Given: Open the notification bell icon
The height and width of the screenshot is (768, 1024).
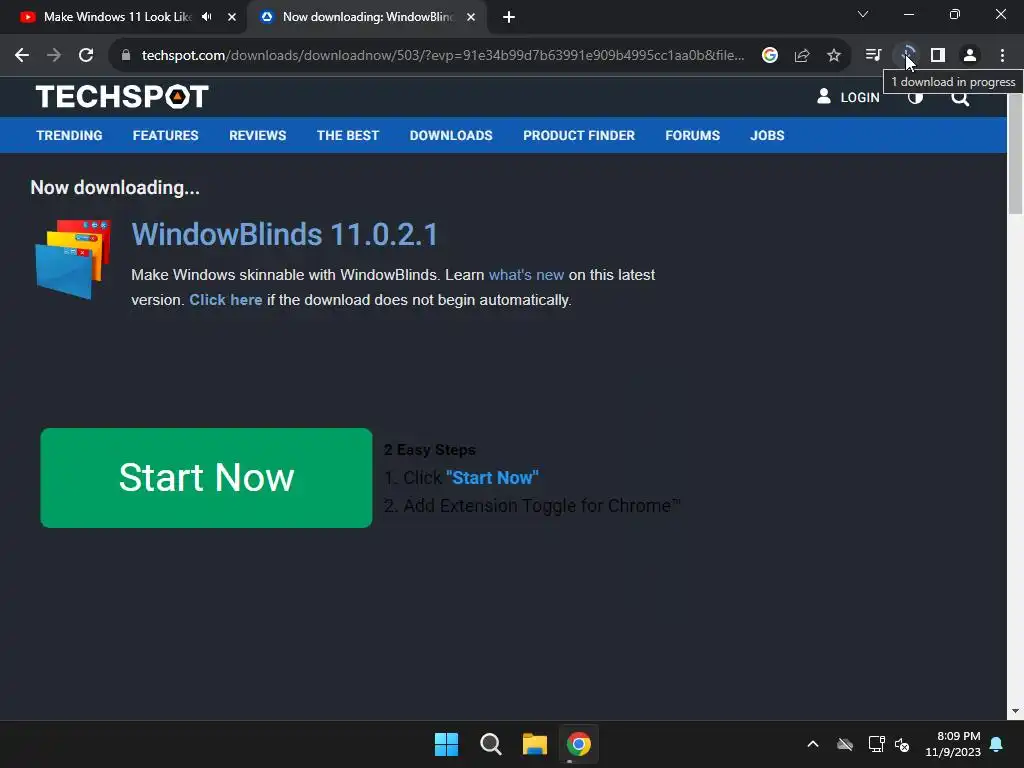Looking at the screenshot, I should tap(996, 744).
